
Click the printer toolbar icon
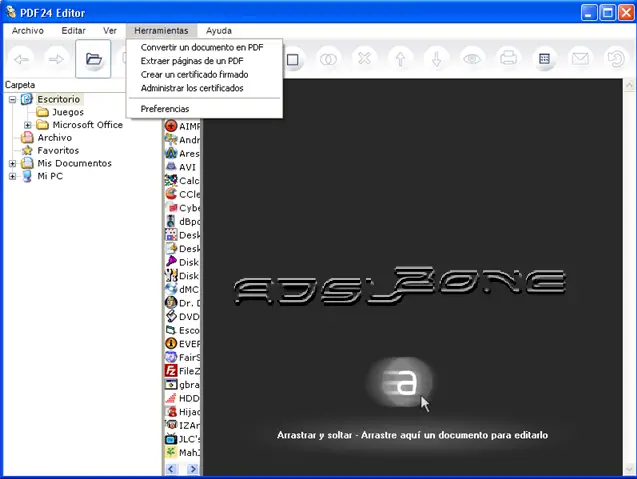[508, 59]
